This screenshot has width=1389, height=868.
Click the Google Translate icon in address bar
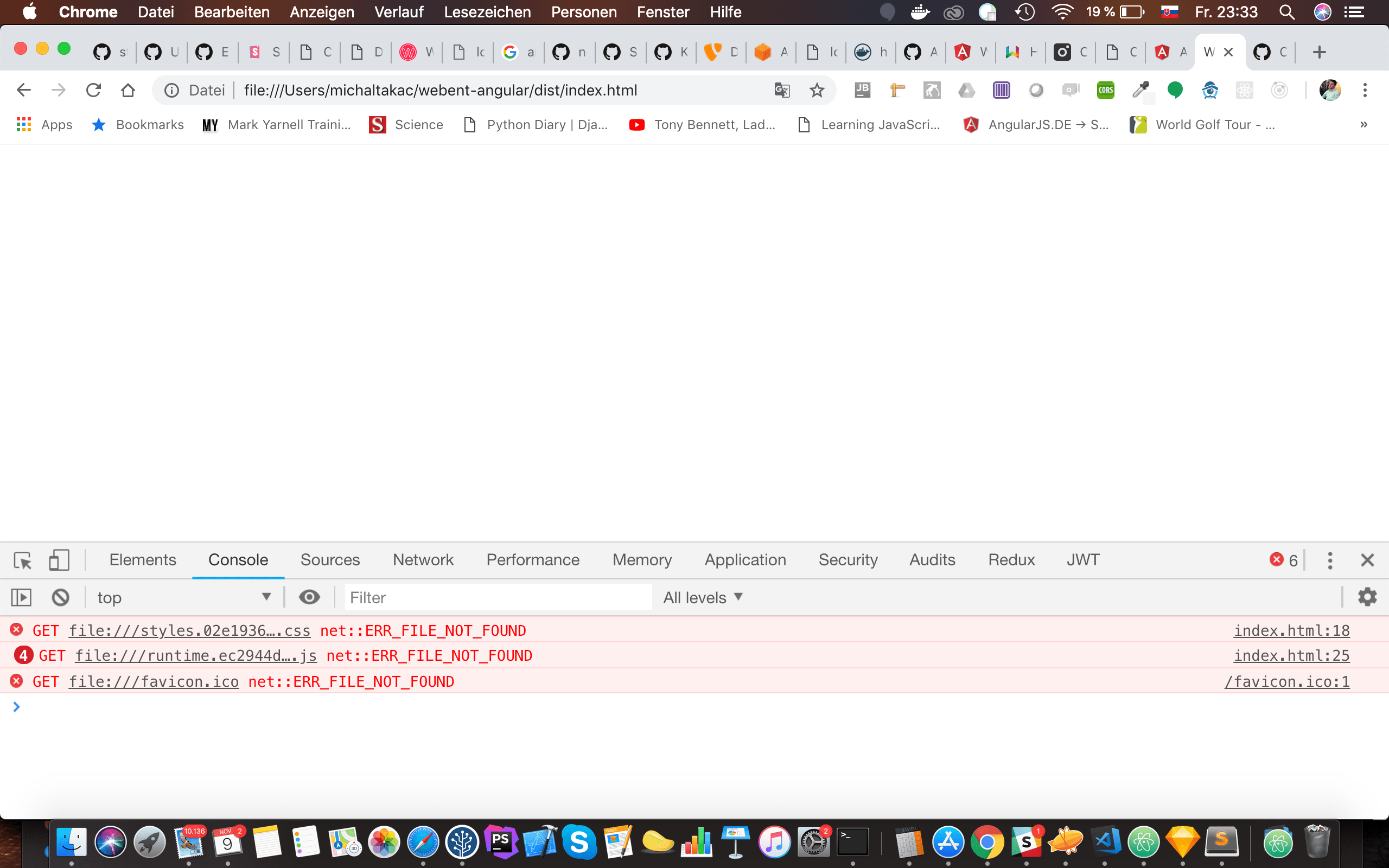782,90
